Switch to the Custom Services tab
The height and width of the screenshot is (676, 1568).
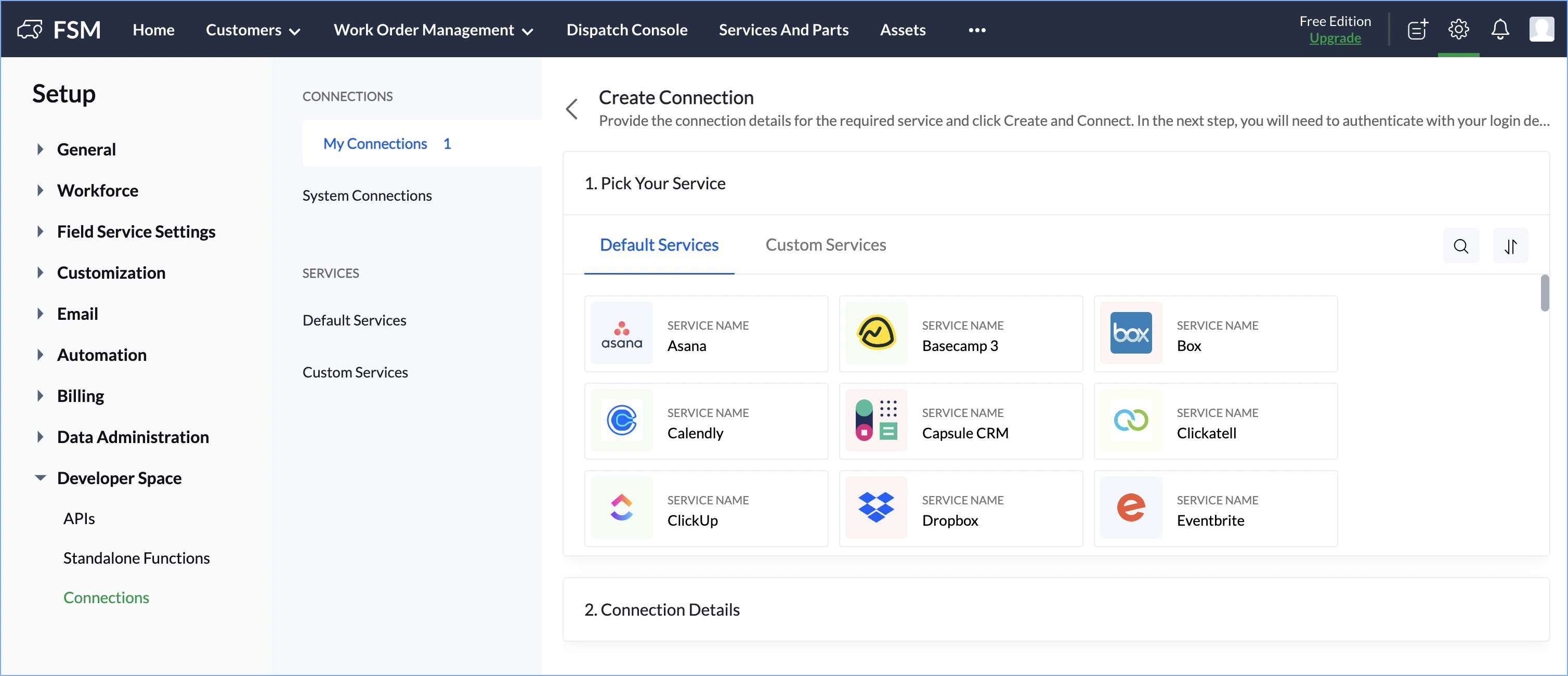coord(825,245)
